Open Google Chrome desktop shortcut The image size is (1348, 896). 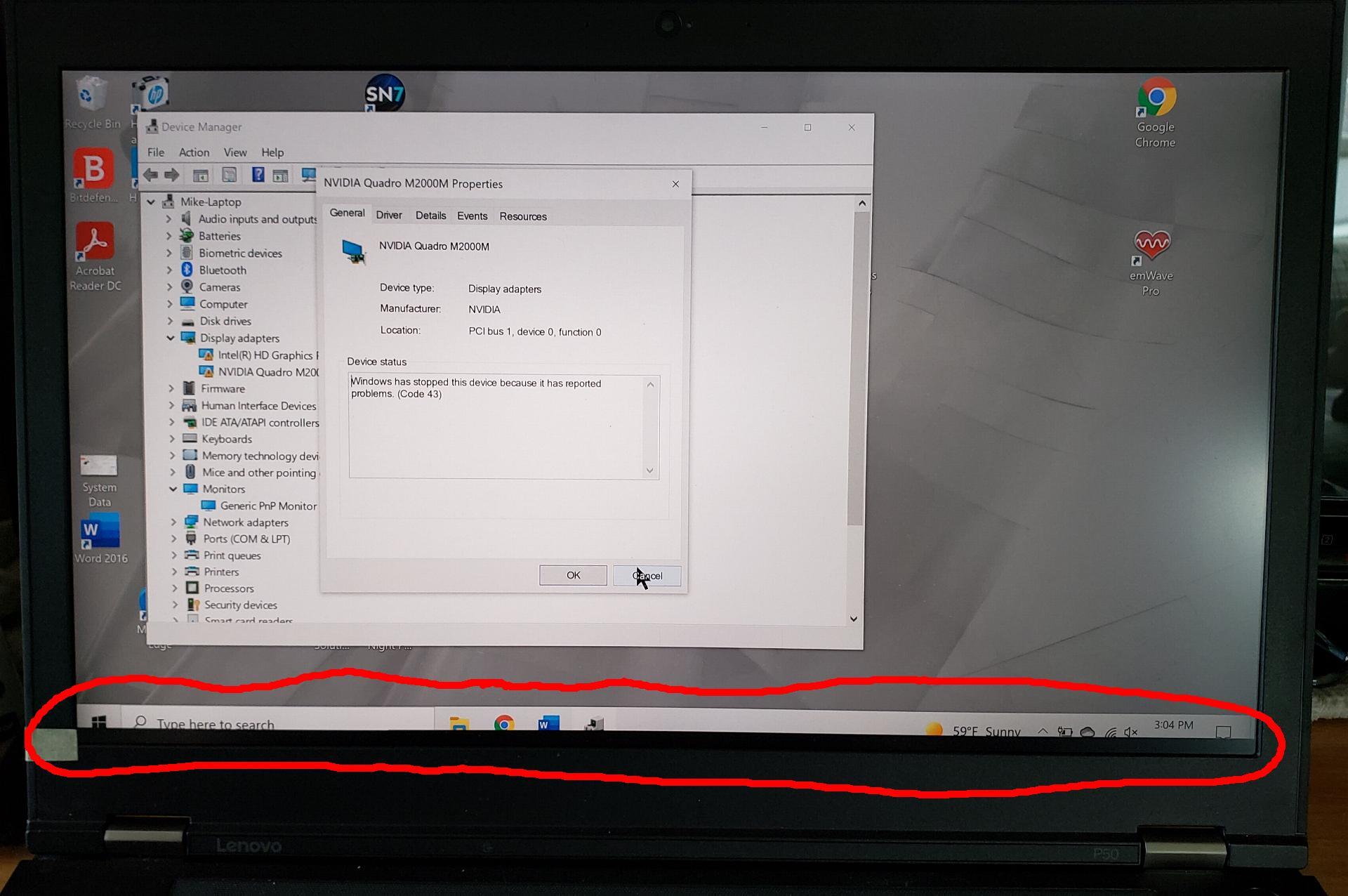(1156, 112)
